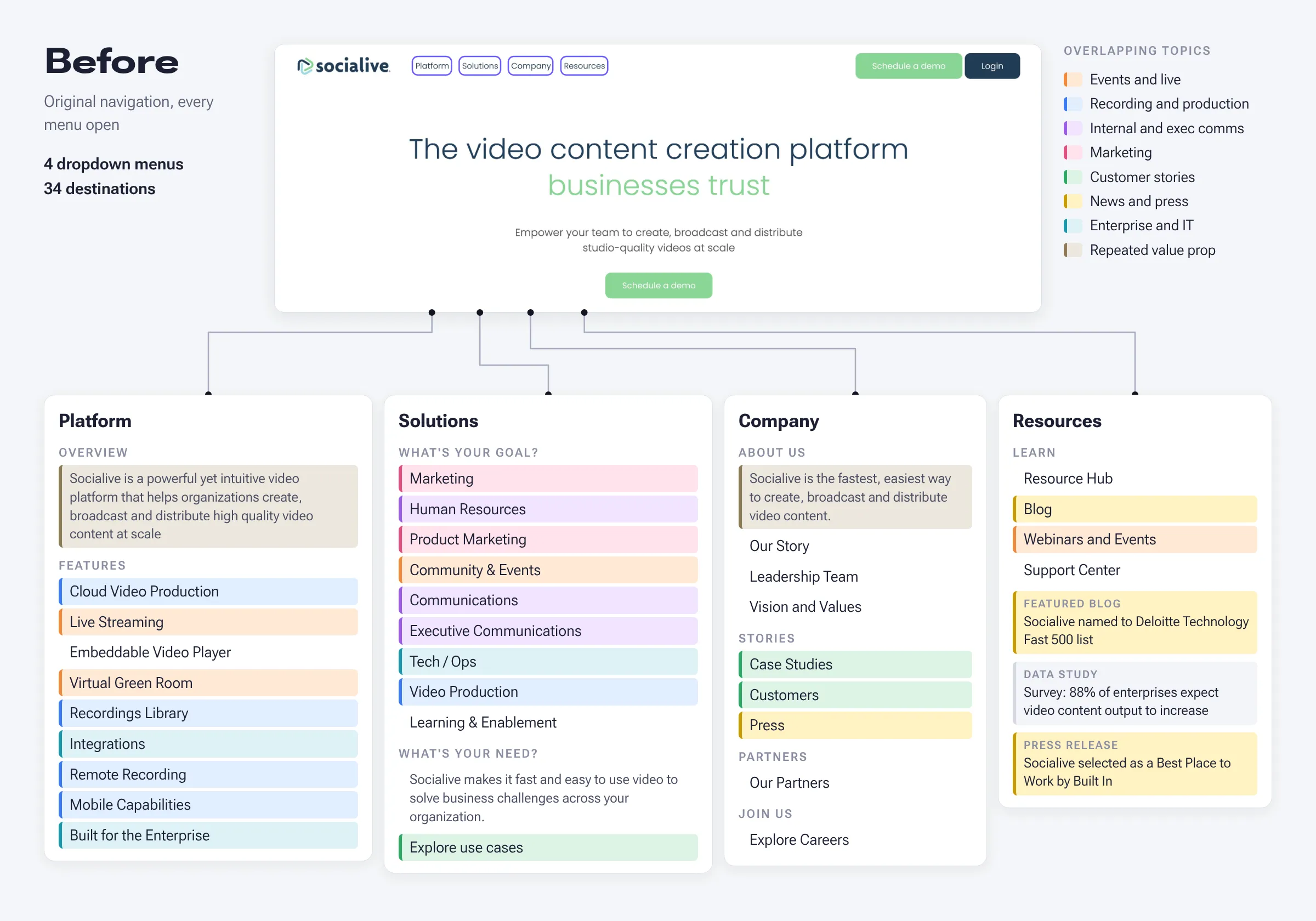1316x921 pixels.
Task: Open the Company nav menu
Action: (530, 66)
